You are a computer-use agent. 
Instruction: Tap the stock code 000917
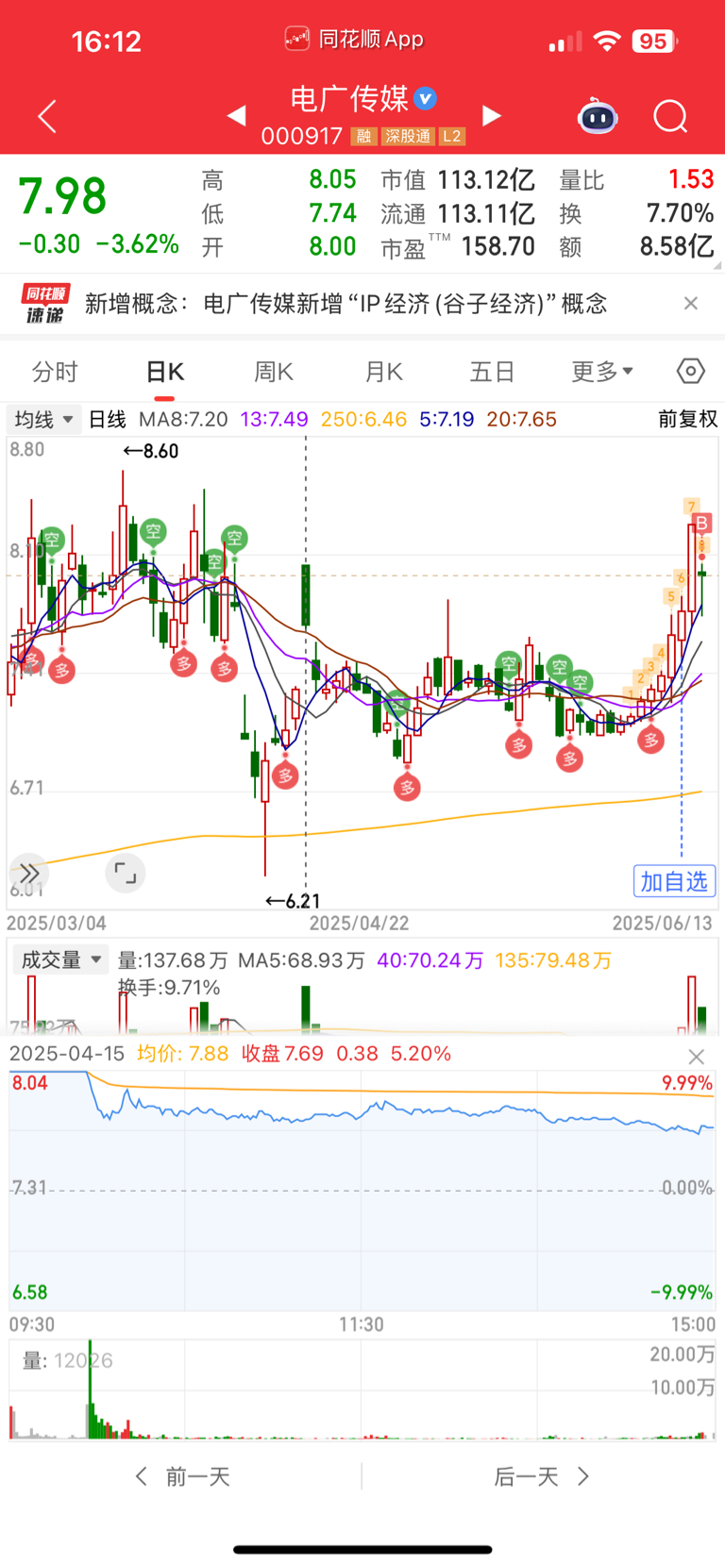pyautogui.click(x=302, y=137)
